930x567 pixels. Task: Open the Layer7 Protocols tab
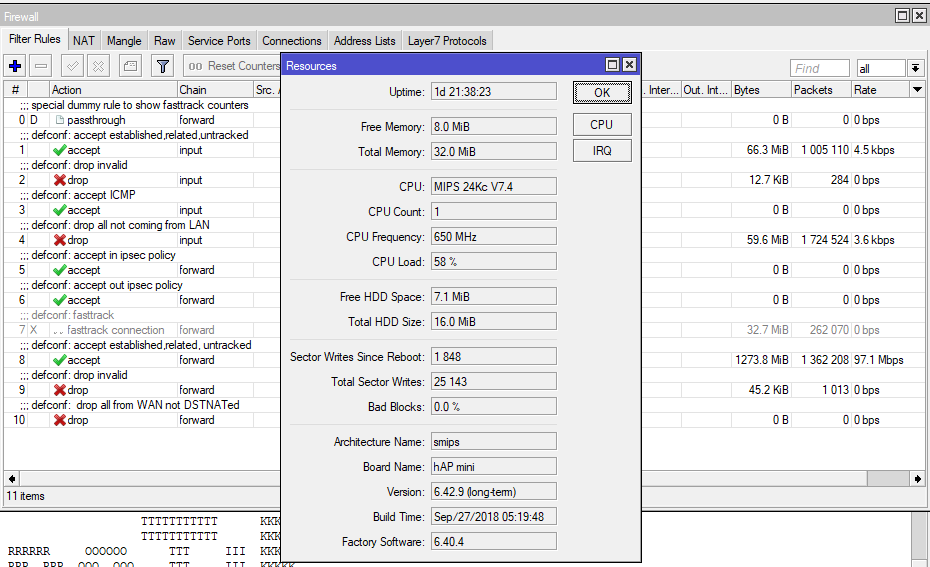pyautogui.click(x=447, y=40)
